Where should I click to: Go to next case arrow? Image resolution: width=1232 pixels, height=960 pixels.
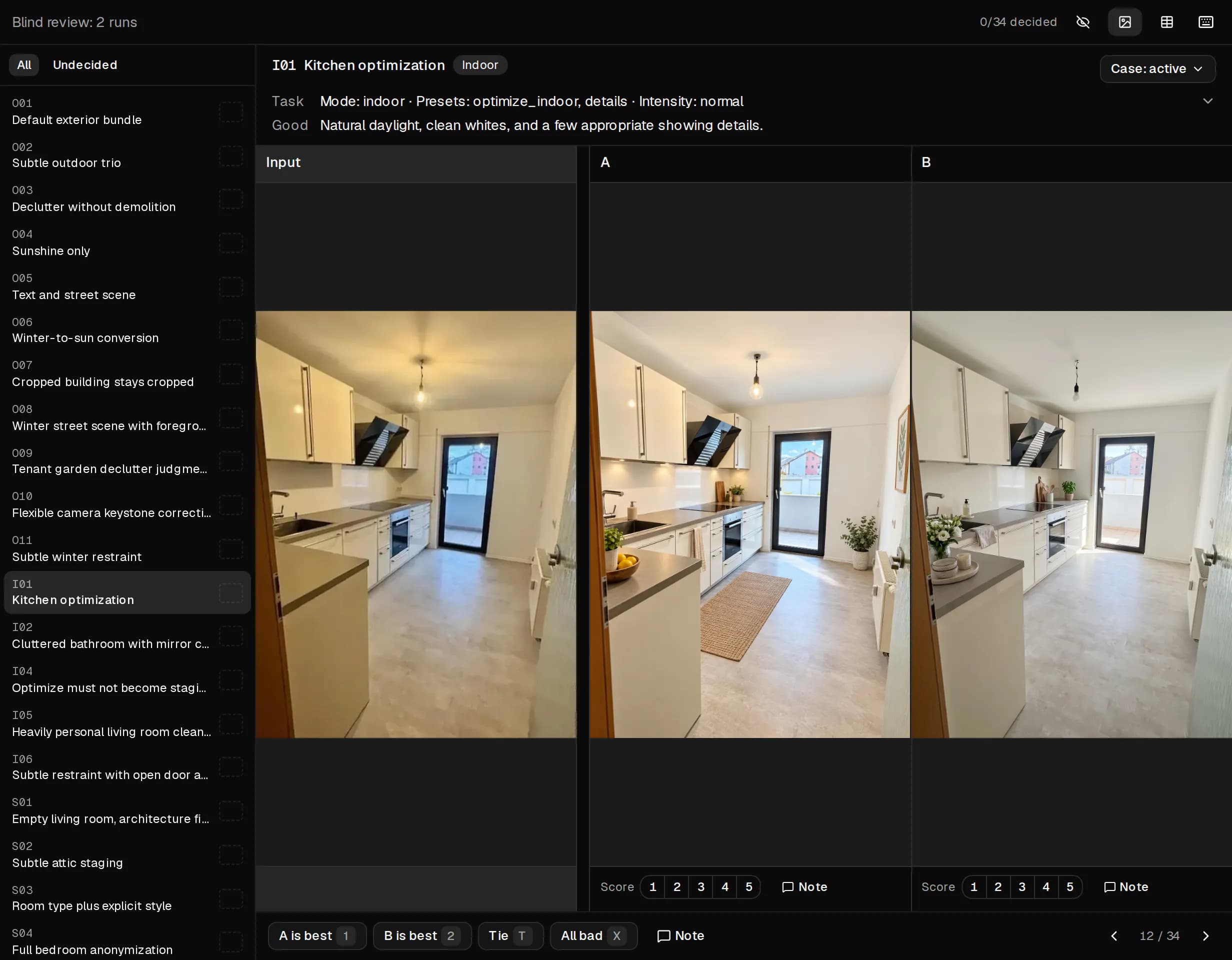pos(1205,935)
